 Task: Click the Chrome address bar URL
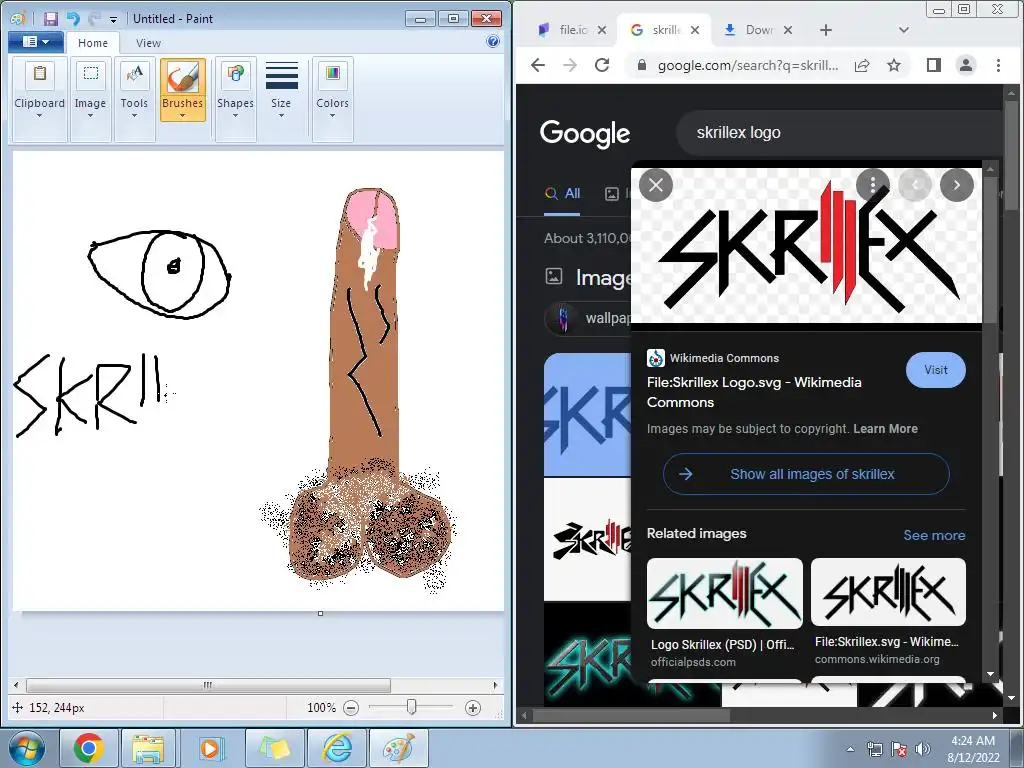coord(748,65)
